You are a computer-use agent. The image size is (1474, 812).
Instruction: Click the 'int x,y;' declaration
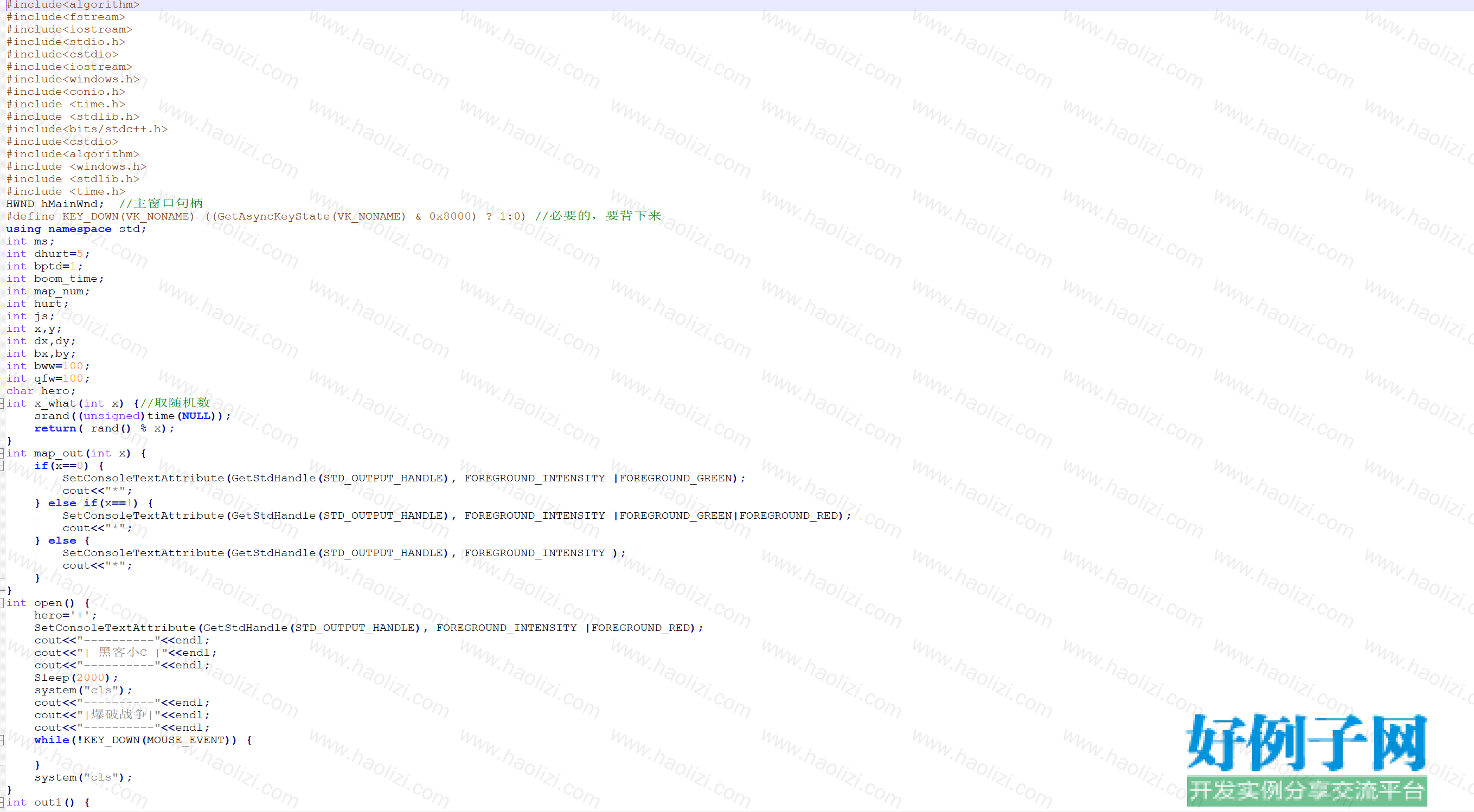pyautogui.click(x=34, y=329)
